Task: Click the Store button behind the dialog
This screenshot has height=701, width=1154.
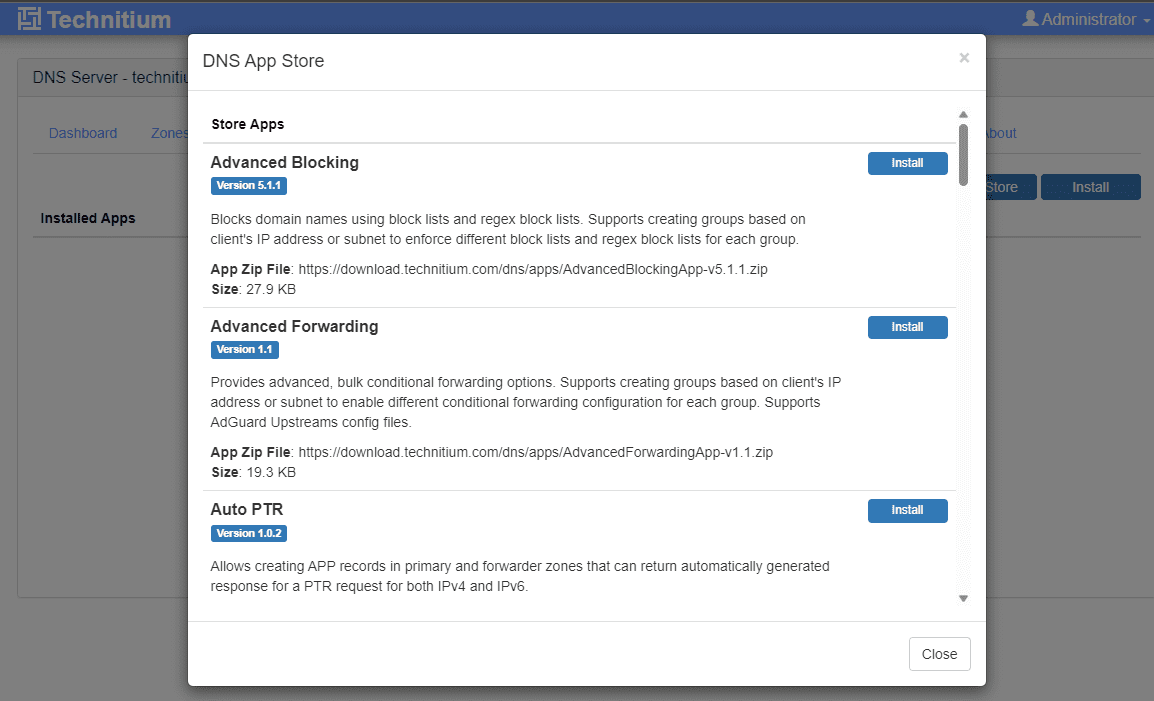Action: [x=1002, y=187]
